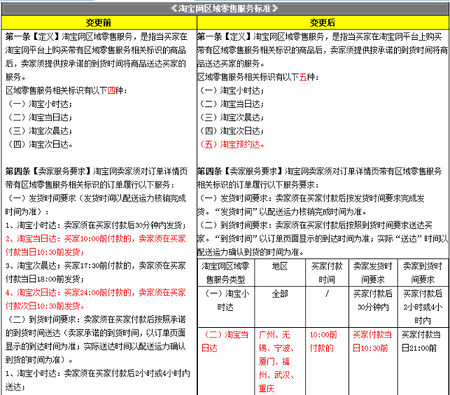Click (三)淘宝次晨达 in the left list
This screenshot has height=395, width=450.
tap(40, 131)
